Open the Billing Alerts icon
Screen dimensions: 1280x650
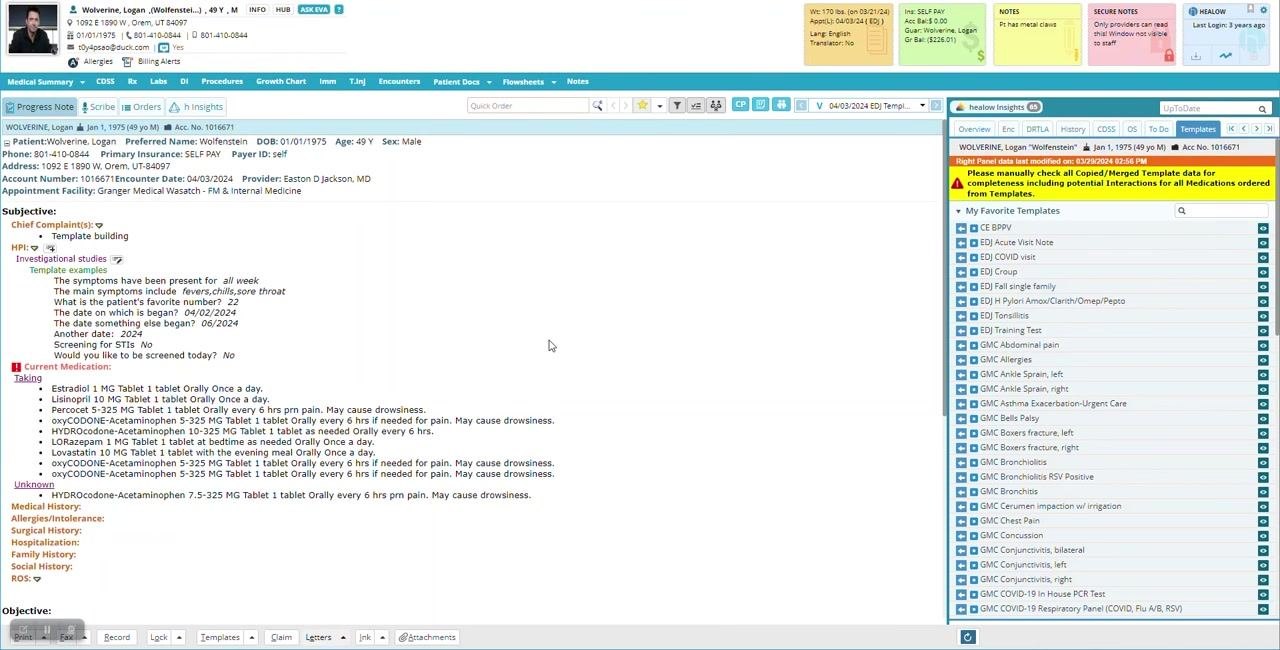coord(127,62)
